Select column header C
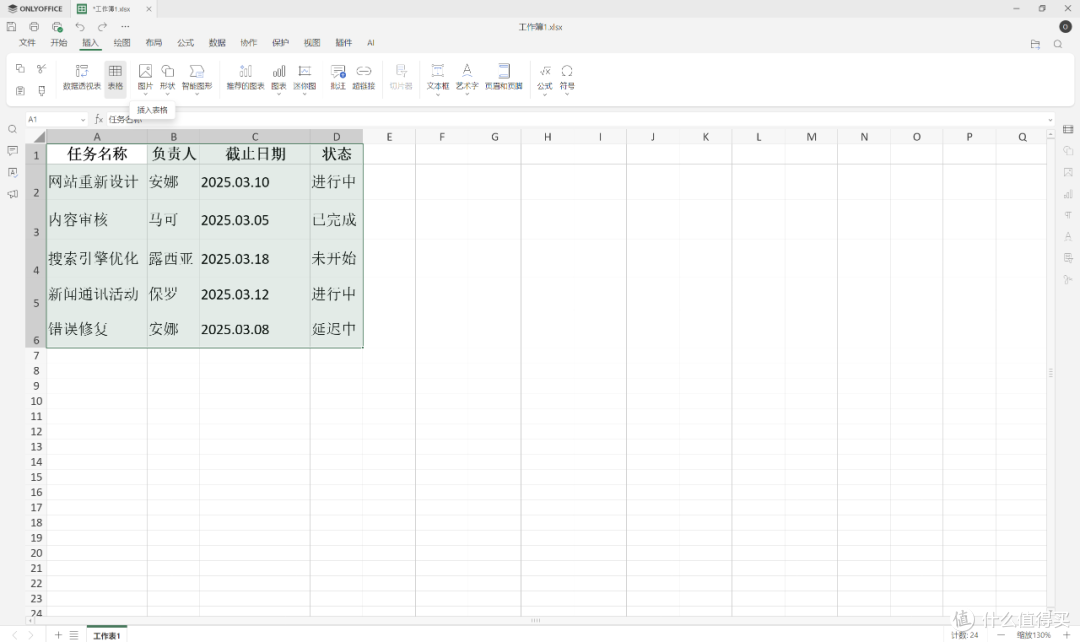Viewport: 1080px width, 642px height. pyautogui.click(x=255, y=136)
